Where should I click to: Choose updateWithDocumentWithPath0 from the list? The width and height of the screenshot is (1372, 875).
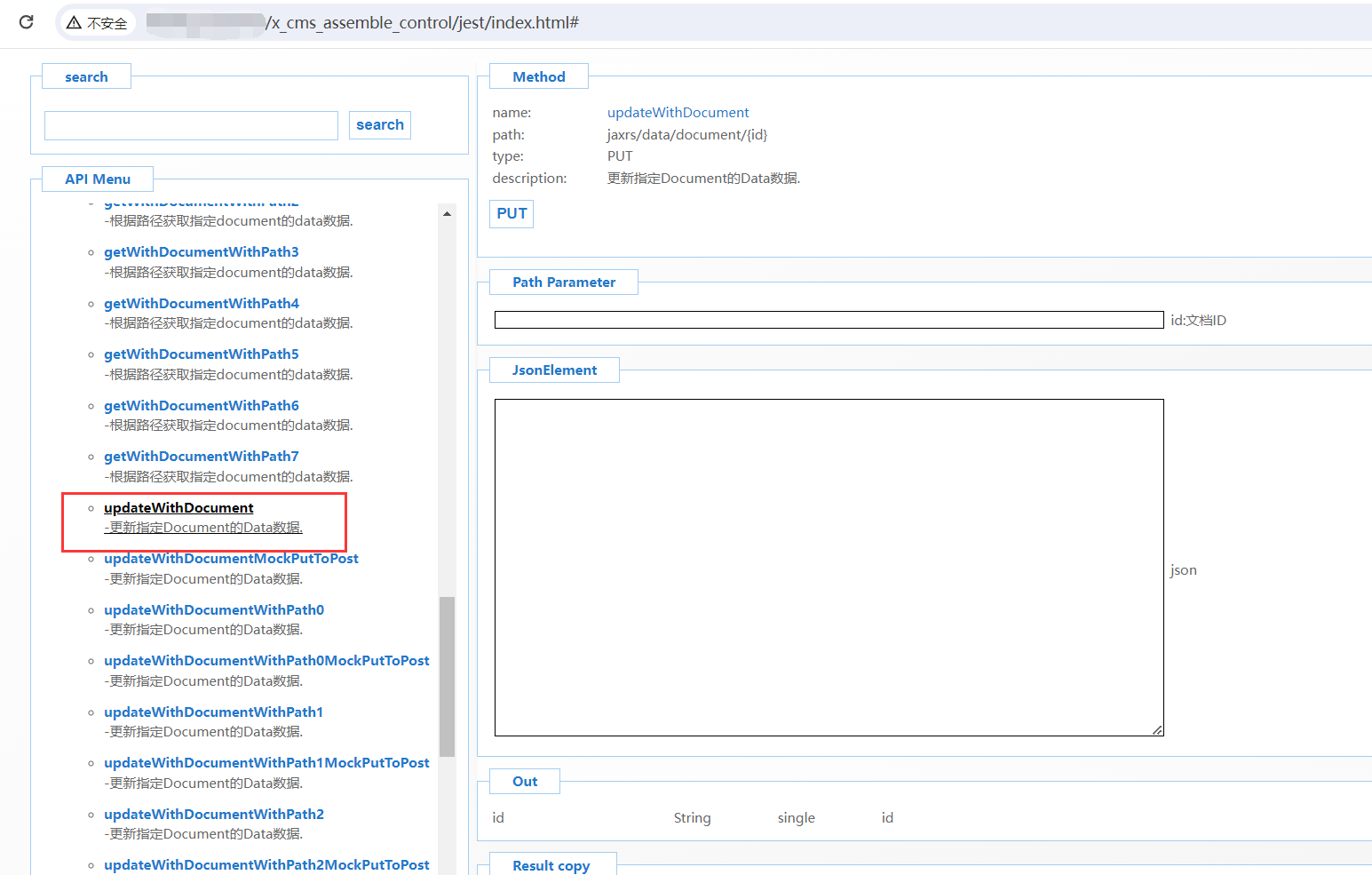pos(213,610)
